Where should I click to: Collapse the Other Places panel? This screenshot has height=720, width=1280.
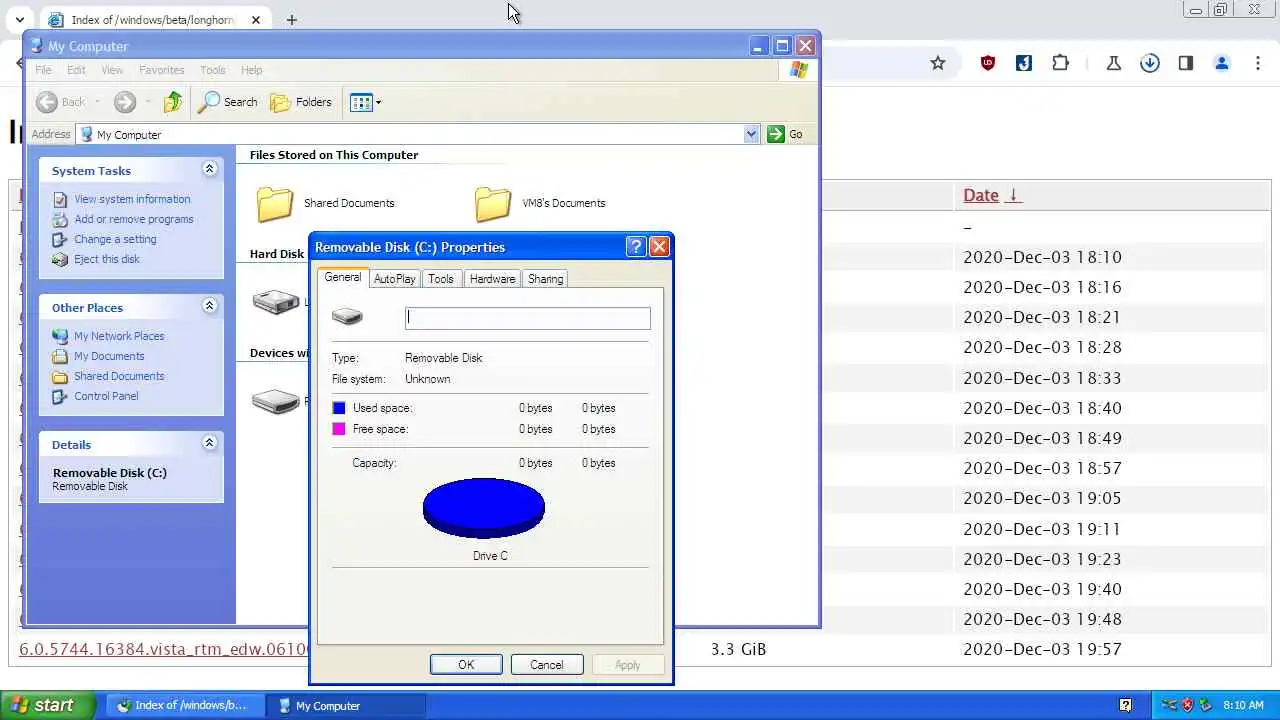pyautogui.click(x=210, y=306)
